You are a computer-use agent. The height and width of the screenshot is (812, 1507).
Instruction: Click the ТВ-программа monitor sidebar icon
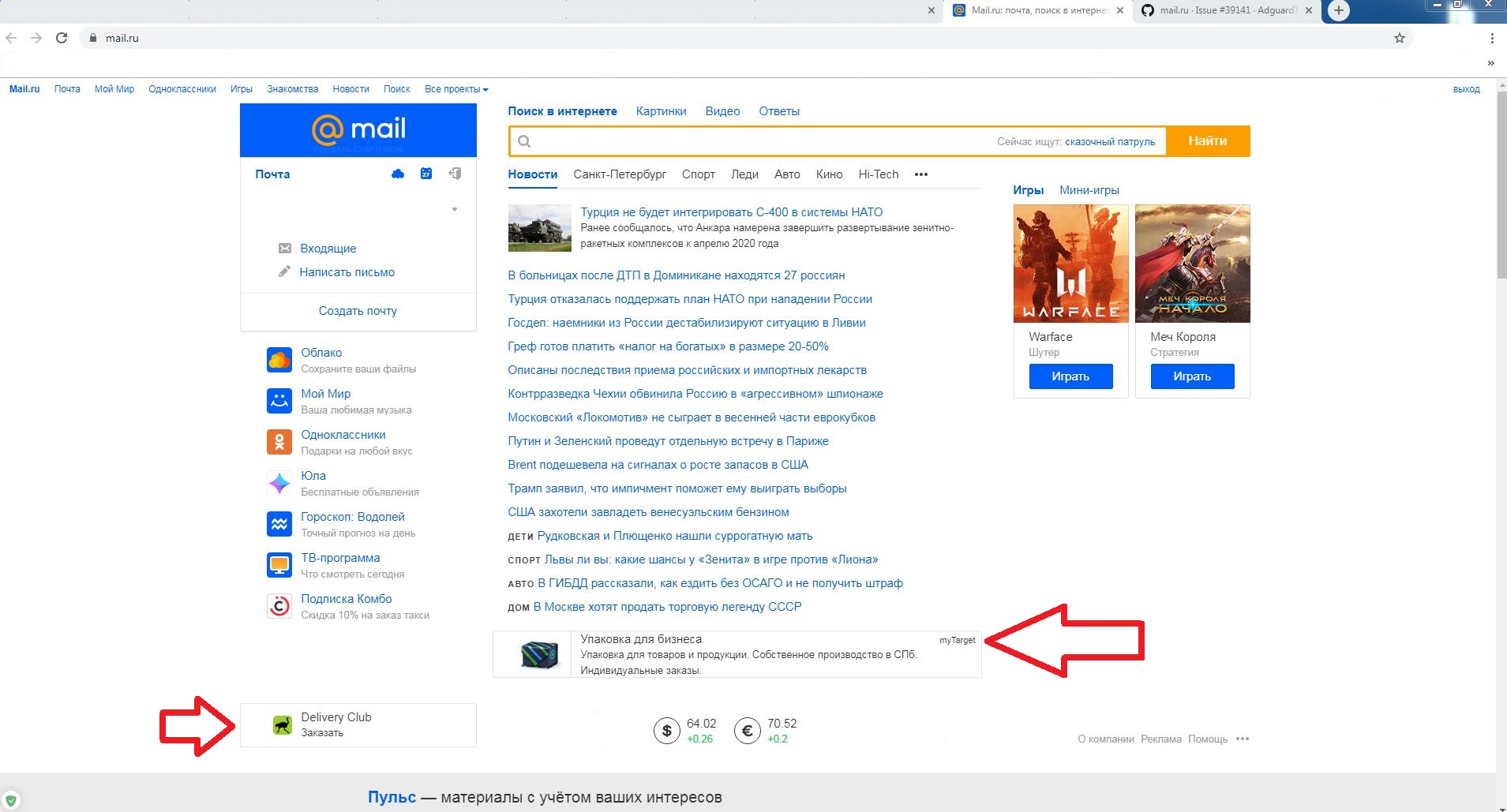click(280, 565)
